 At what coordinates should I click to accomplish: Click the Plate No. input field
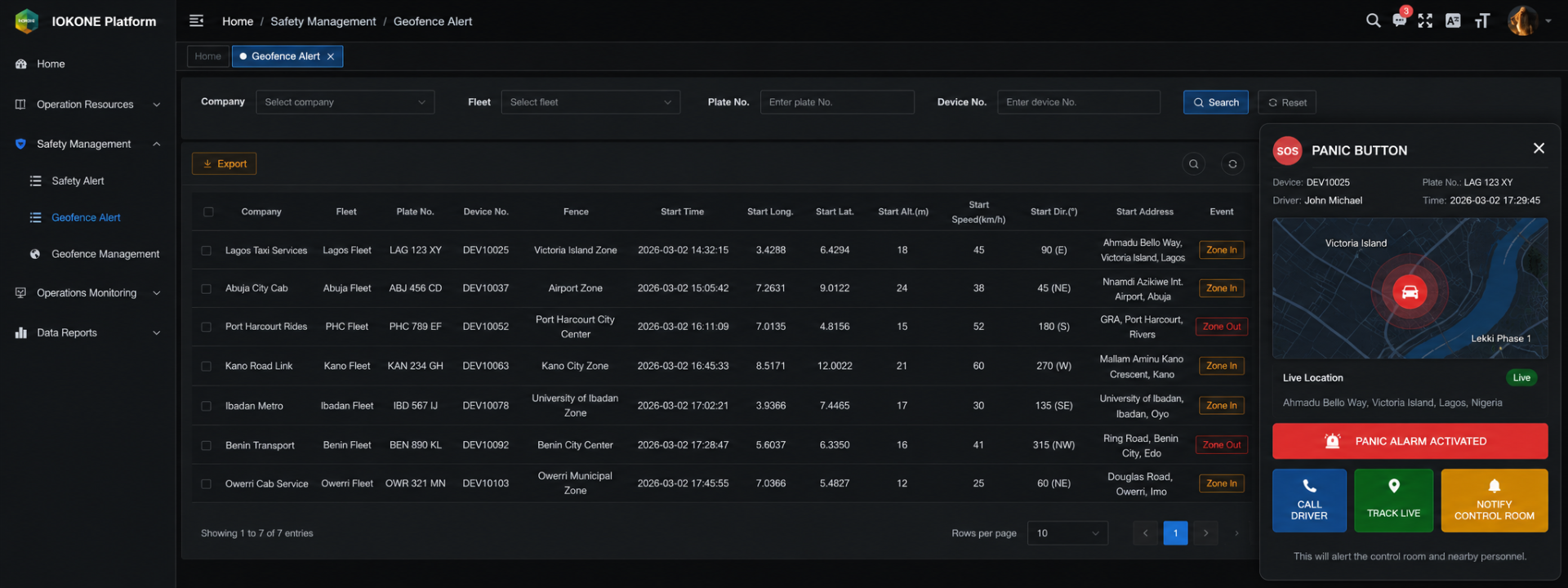[x=837, y=102]
